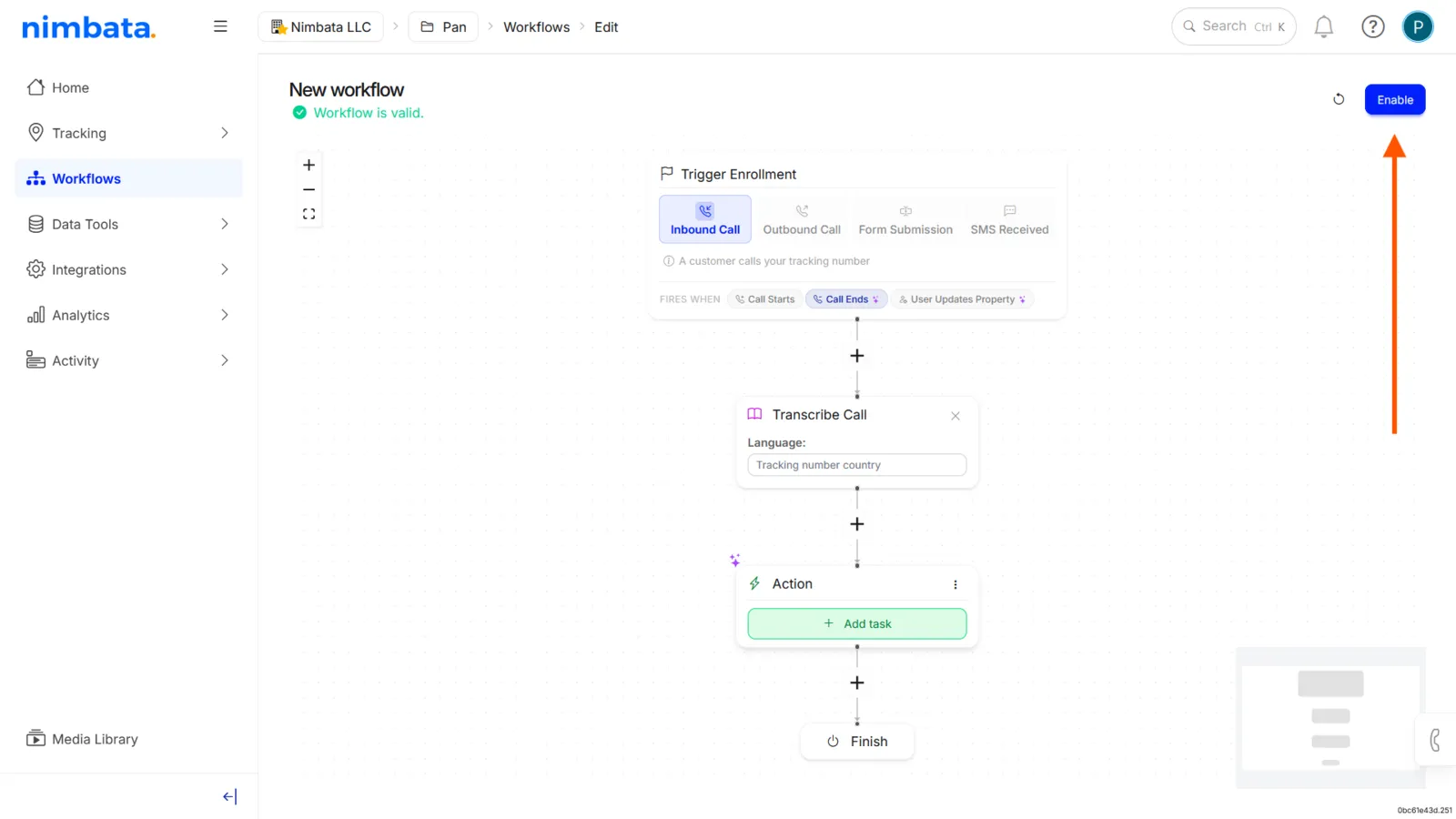Image resolution: width=1456 pixels, height=819 pixels.
Task: Click the Finish node
Action: coord(856,742)
